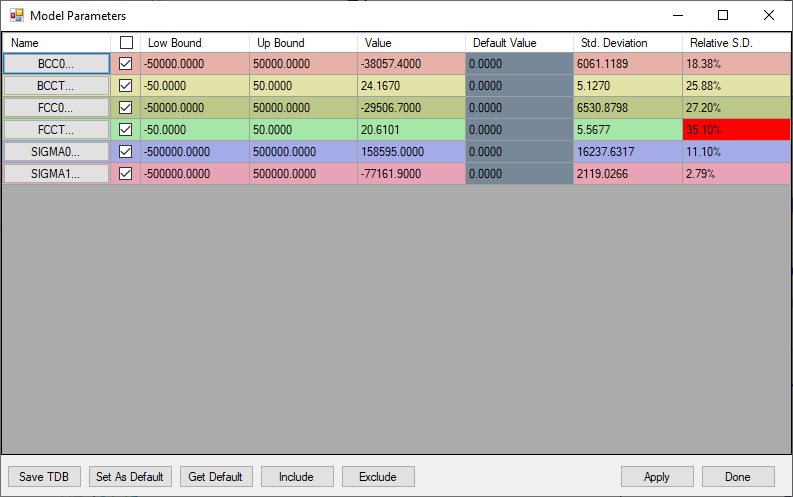Toggle the SIGMA1 row checkbox

[126, 173]
